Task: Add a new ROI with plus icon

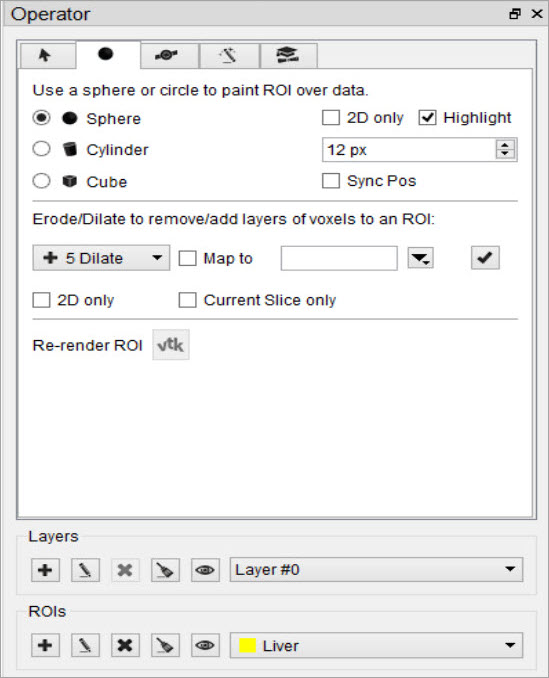Action: (x=45, y=645)
